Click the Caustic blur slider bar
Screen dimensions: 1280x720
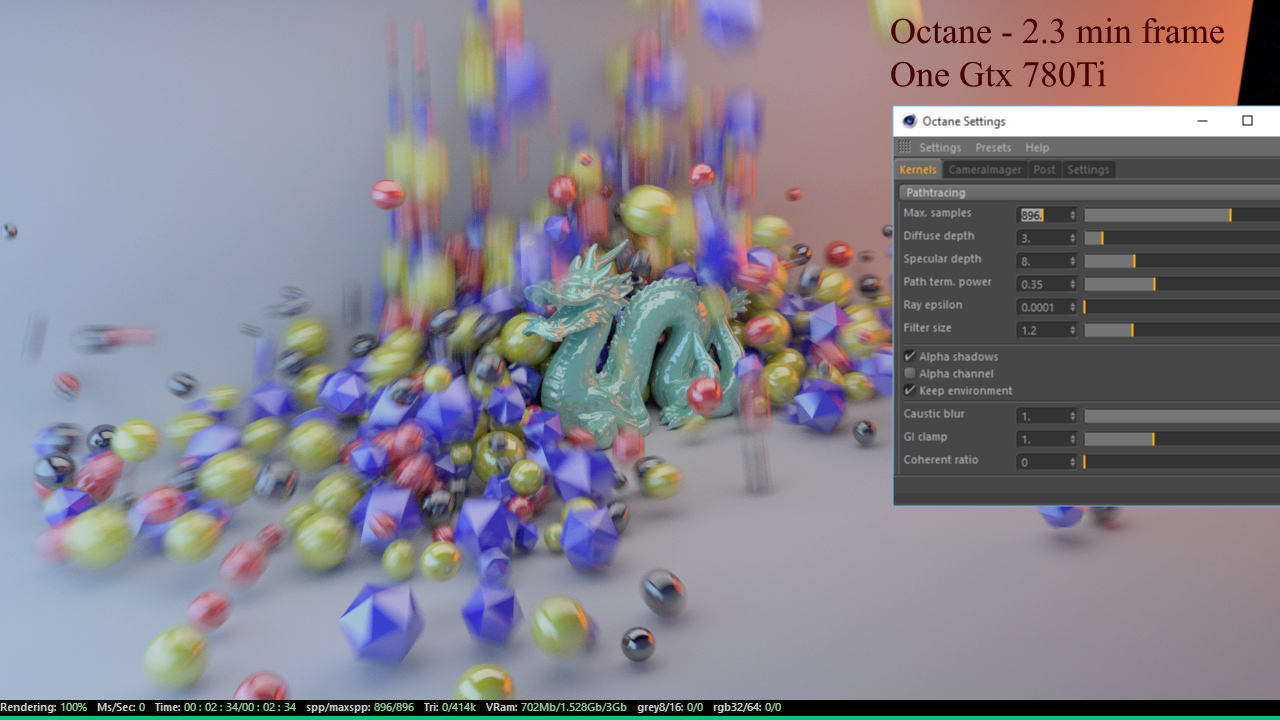coord(1182,416)
